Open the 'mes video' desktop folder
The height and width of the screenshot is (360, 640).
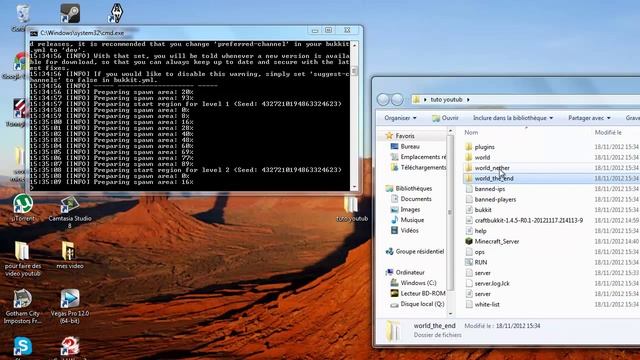(x=70, y=255)
